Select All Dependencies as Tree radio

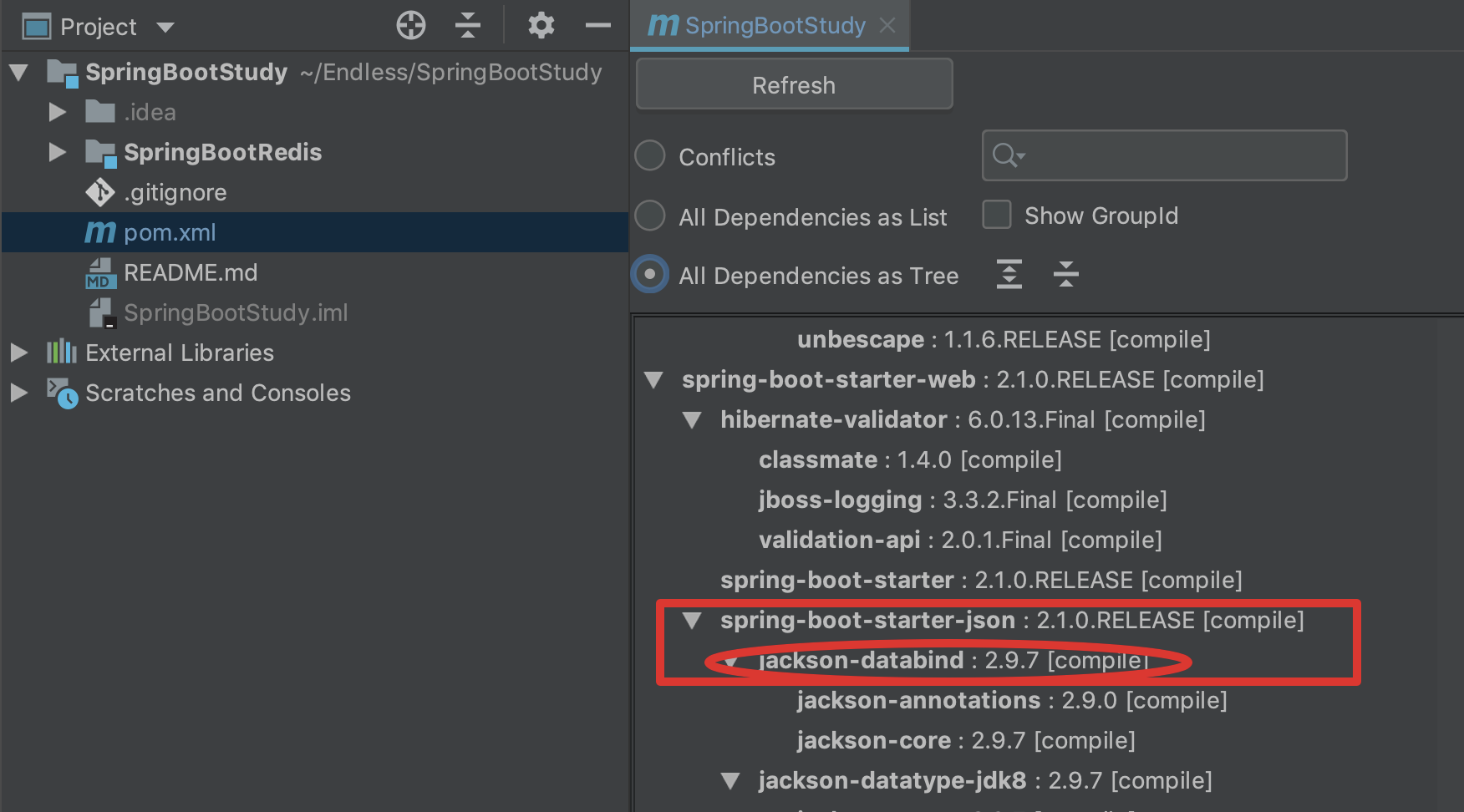(x=650, y=274)
